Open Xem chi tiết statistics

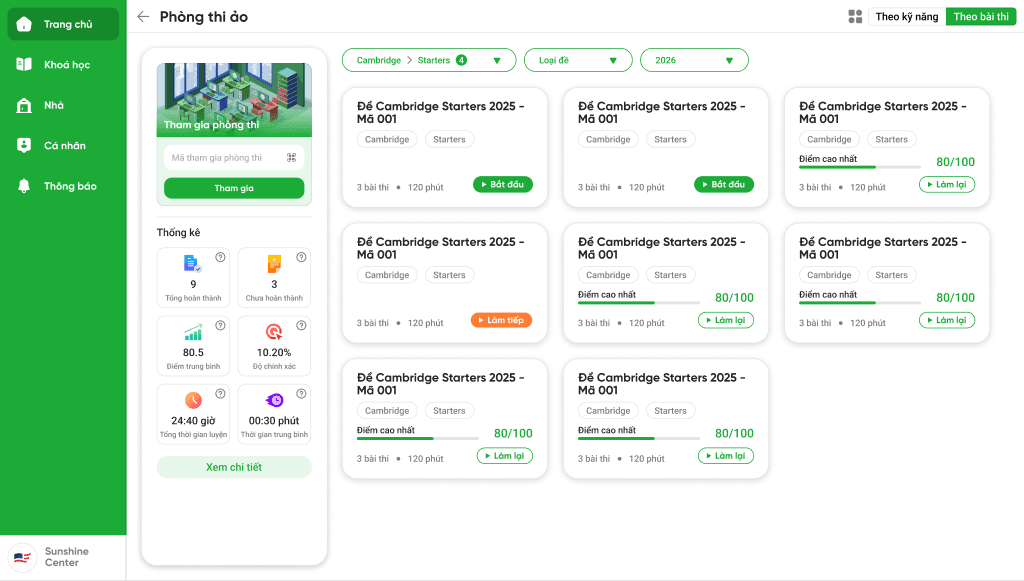234,467
